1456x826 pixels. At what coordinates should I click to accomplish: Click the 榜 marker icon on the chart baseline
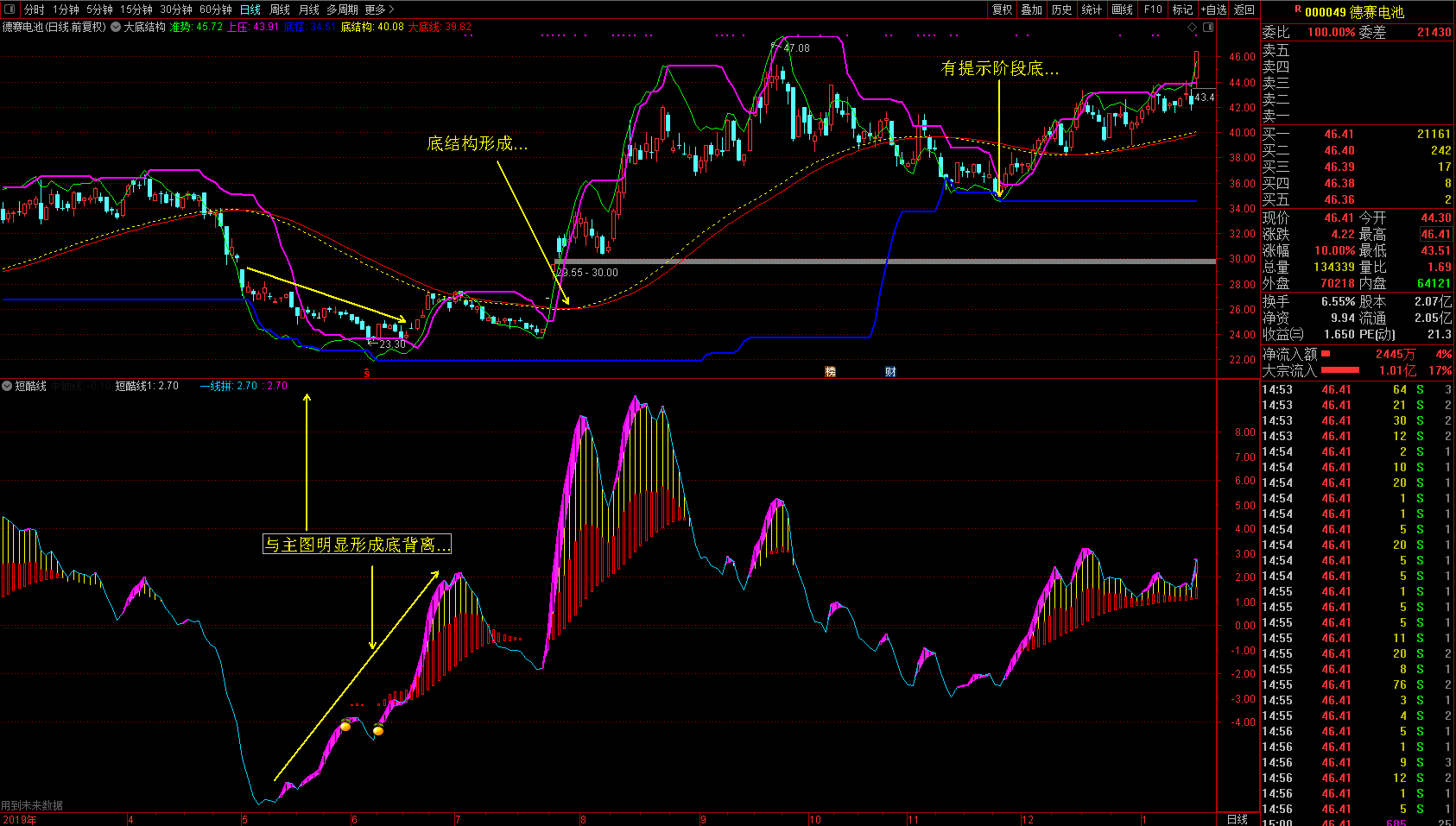(830, 372)
